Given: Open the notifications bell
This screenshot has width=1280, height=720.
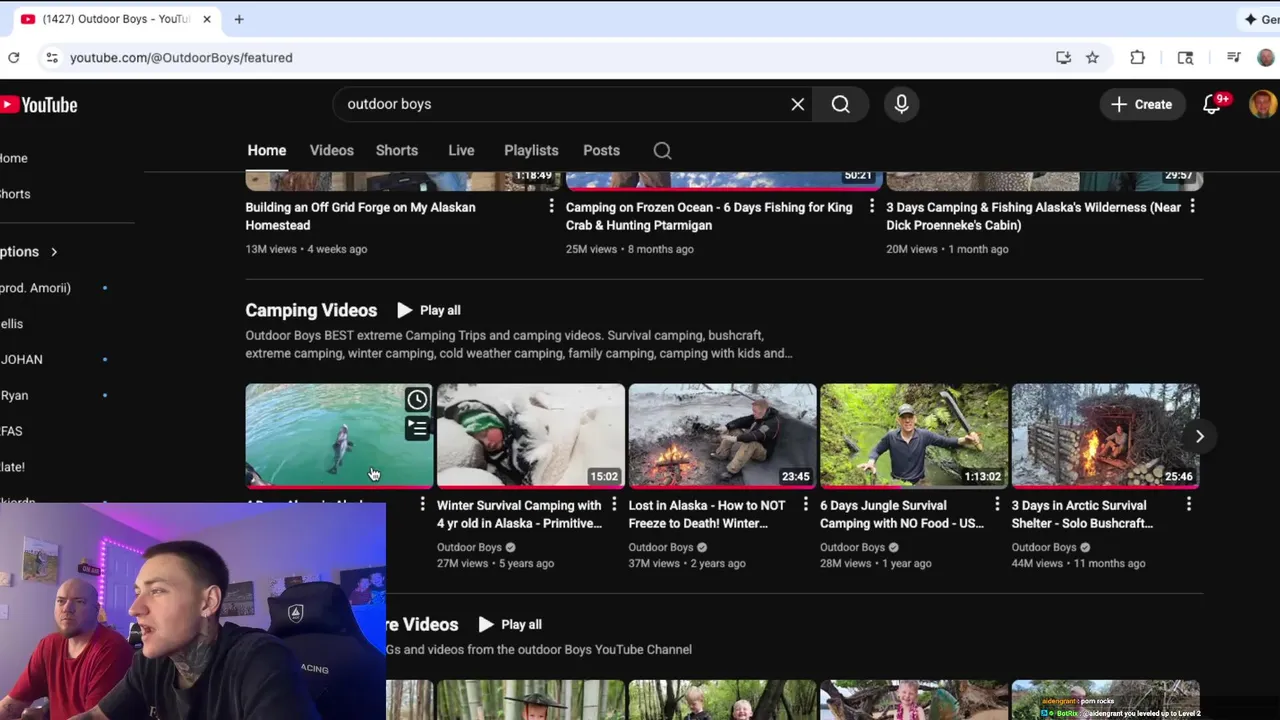Looking at the screenshot, I should coord(1212,104).
